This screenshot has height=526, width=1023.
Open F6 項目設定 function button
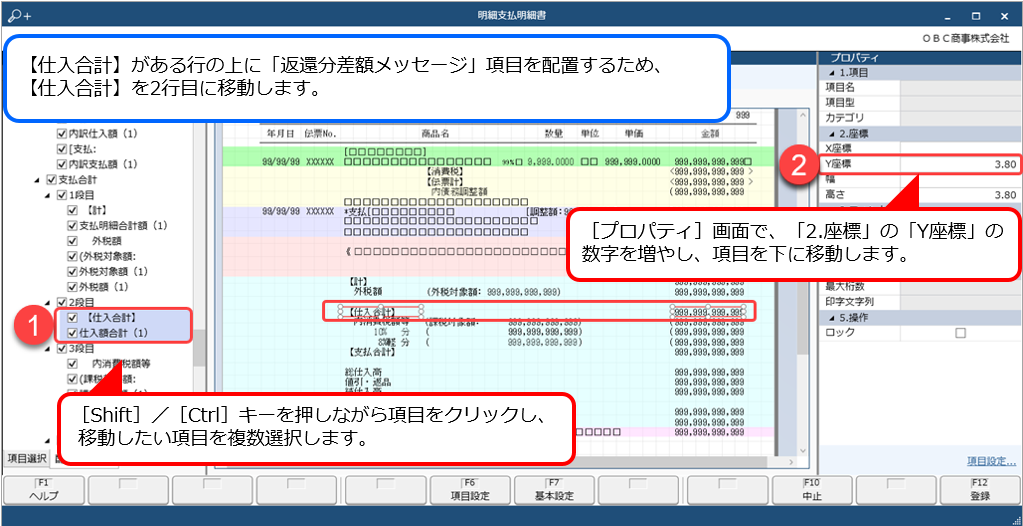(470, 489)
